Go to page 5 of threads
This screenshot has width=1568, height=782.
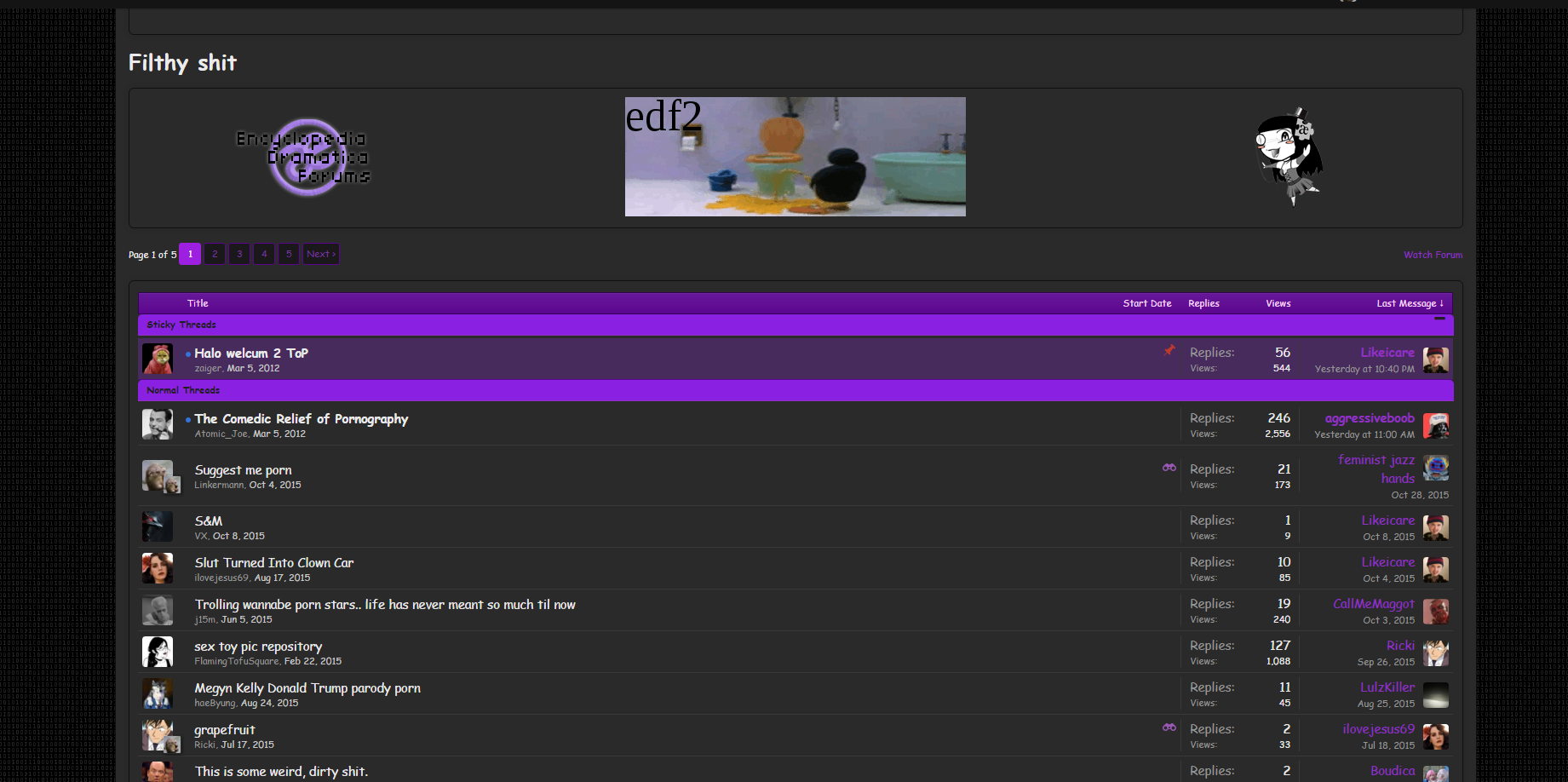(289, 254)
